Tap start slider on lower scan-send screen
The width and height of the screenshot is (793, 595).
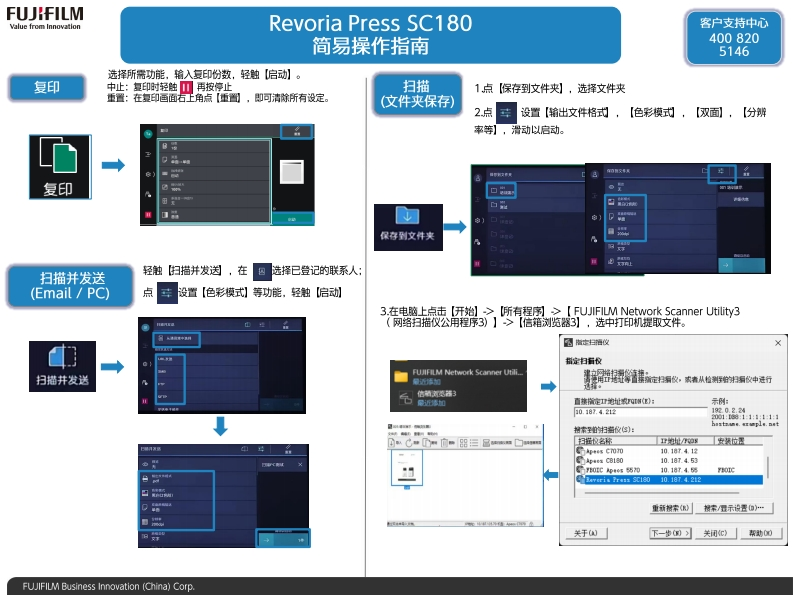[283, 540]
